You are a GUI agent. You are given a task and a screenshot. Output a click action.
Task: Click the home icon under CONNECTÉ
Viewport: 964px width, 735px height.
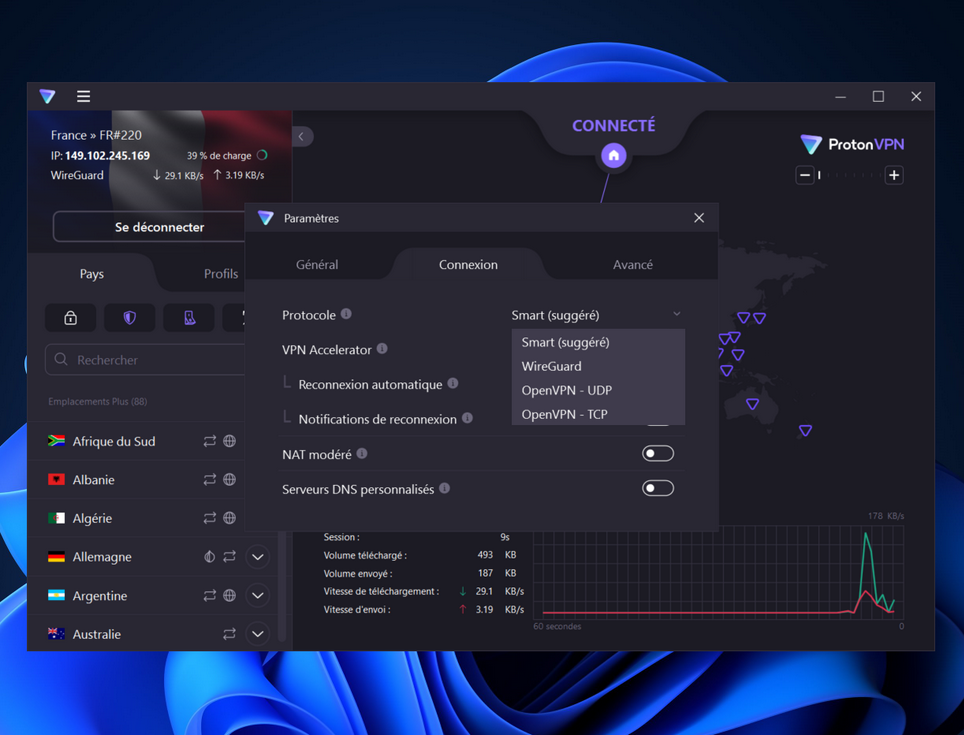614,155
